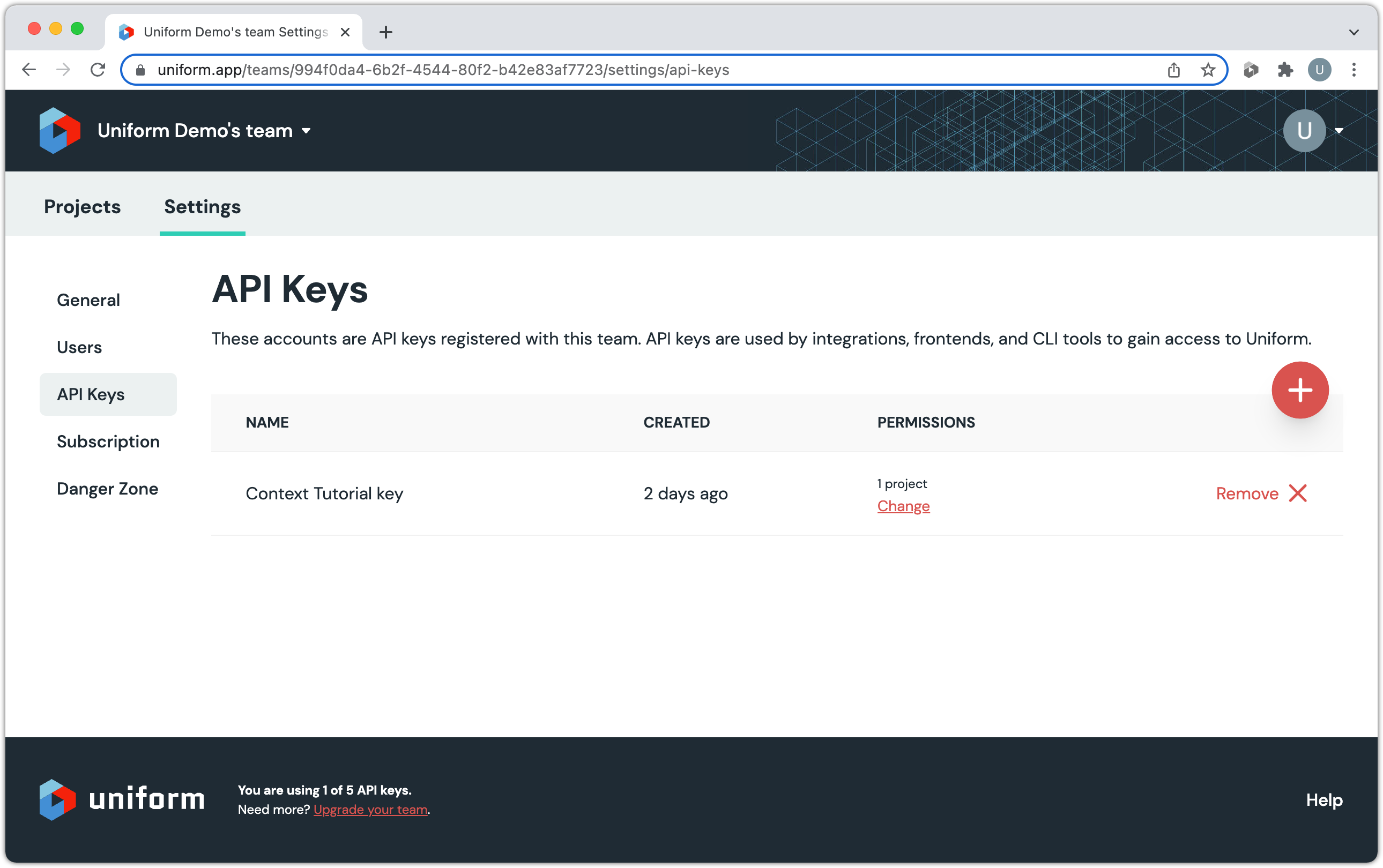Click the share page icon
This screenshot has width=1383, height=868.
(x=1173, y=70)
